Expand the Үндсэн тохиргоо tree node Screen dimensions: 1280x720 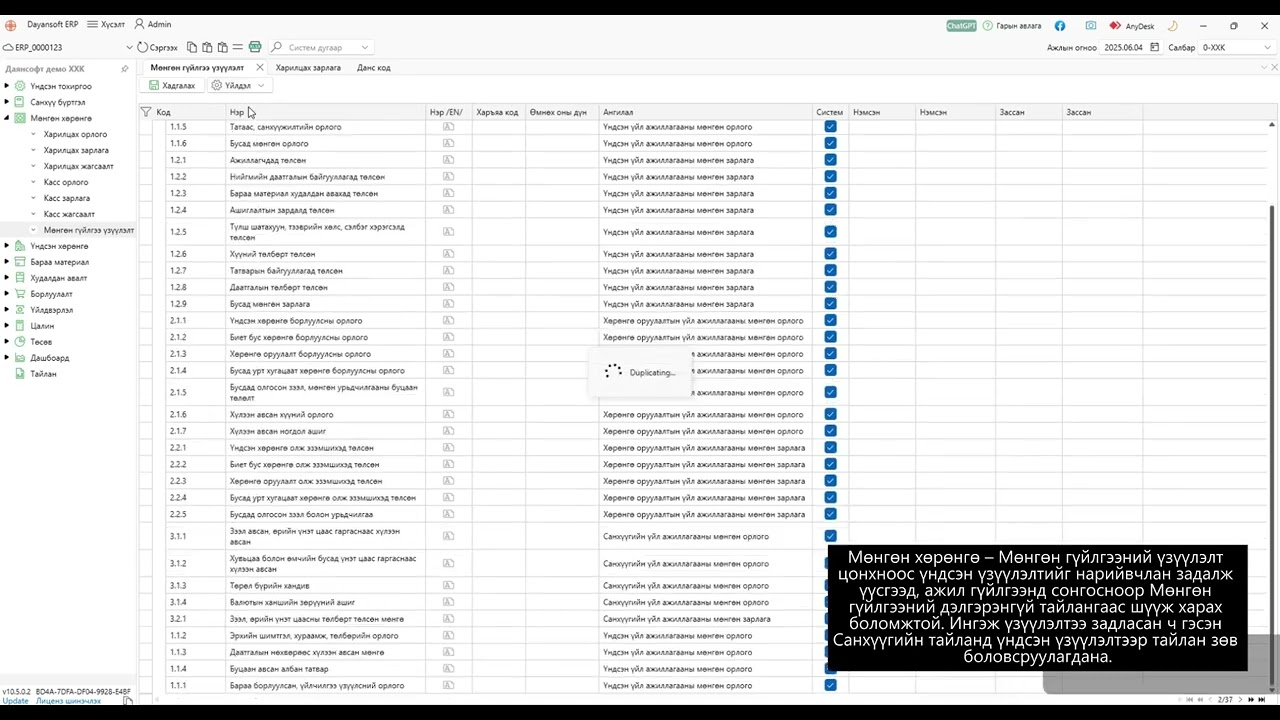(x=7, y=86)
